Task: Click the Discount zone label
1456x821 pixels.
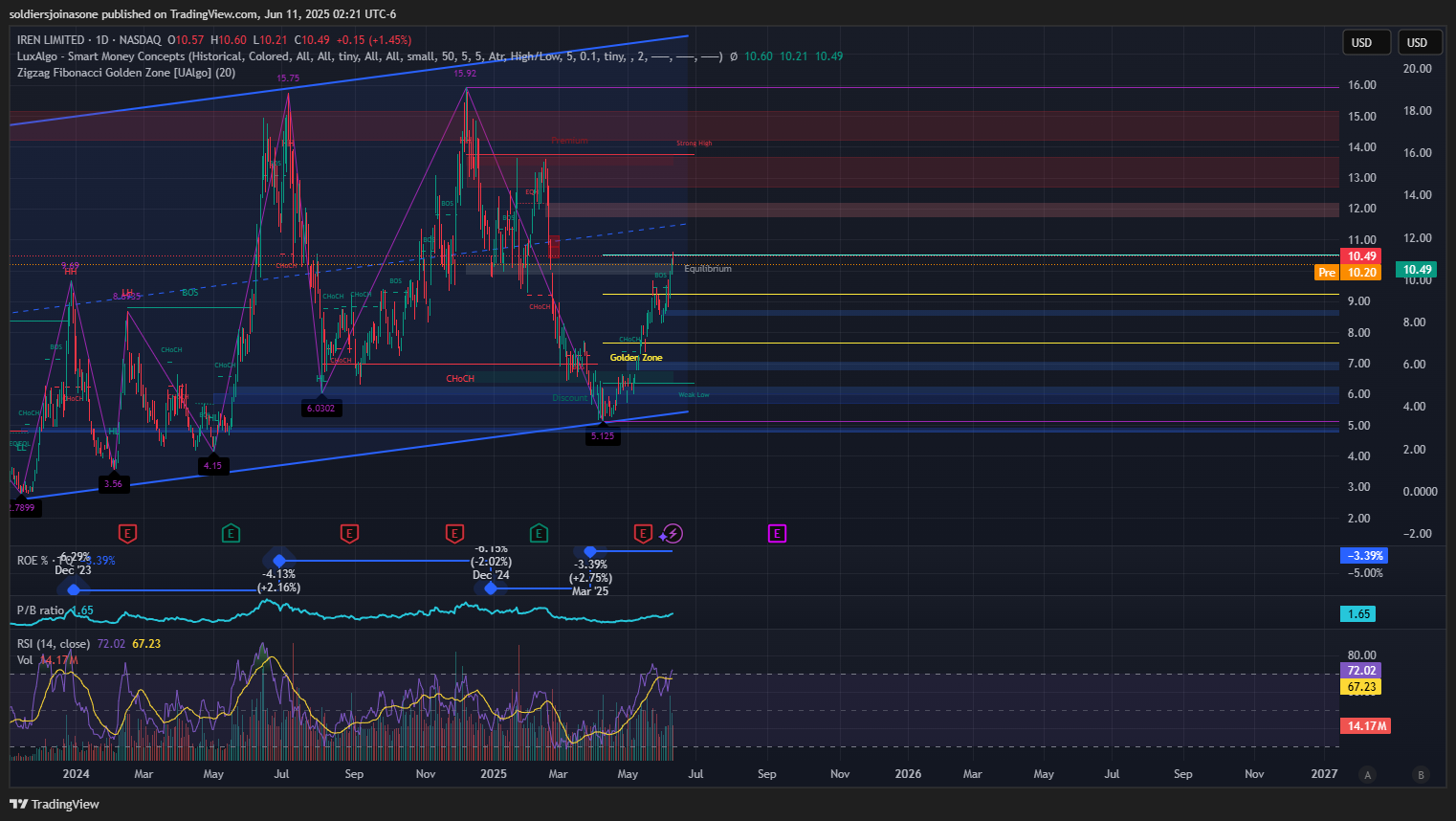Action: pos(570,398)
